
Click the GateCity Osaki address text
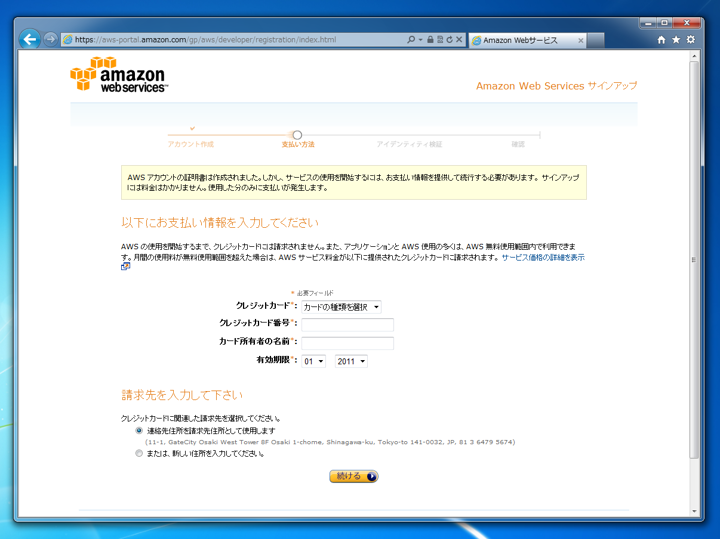click(x=330, y=442)
